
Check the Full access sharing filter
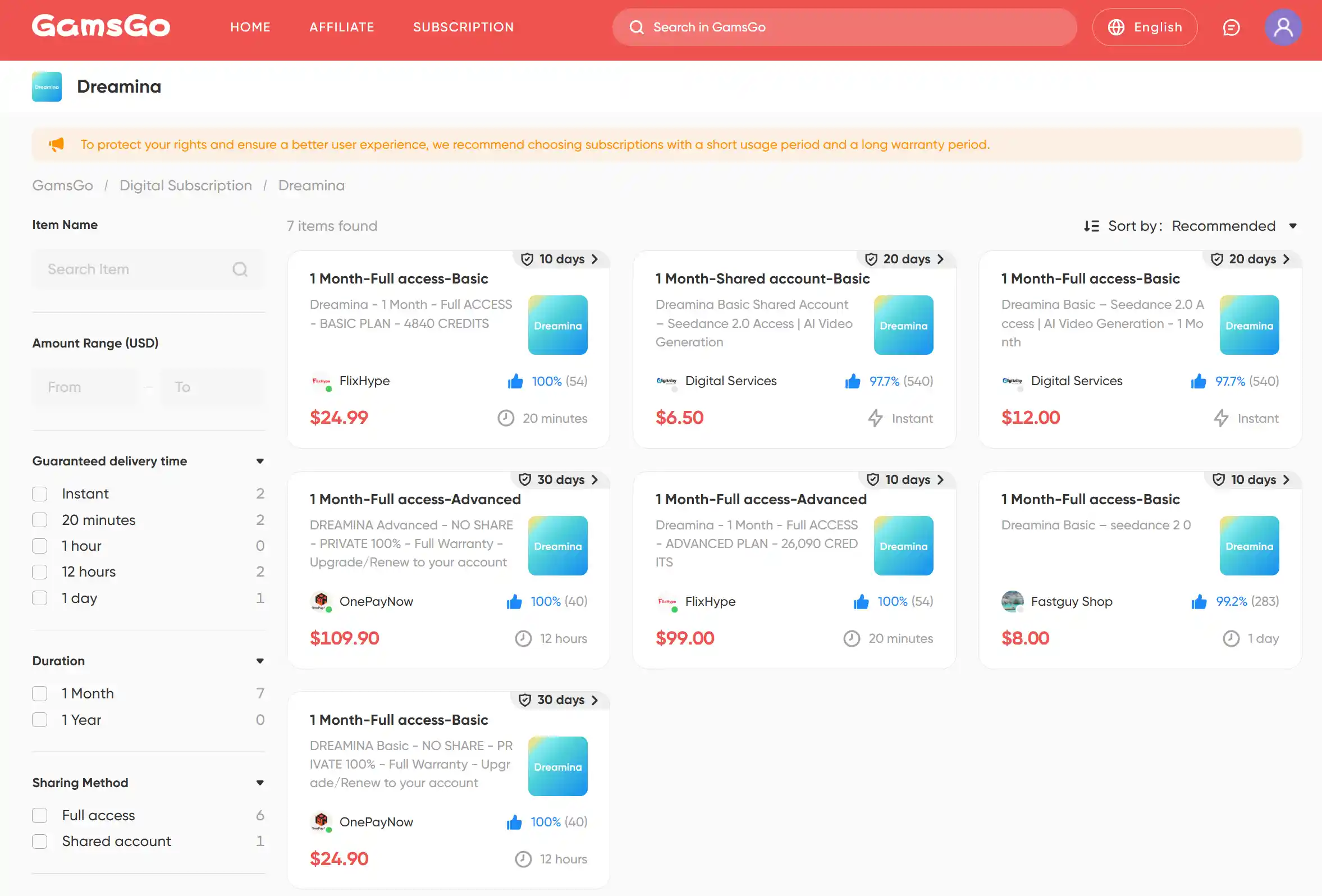[x=39, y=815]
